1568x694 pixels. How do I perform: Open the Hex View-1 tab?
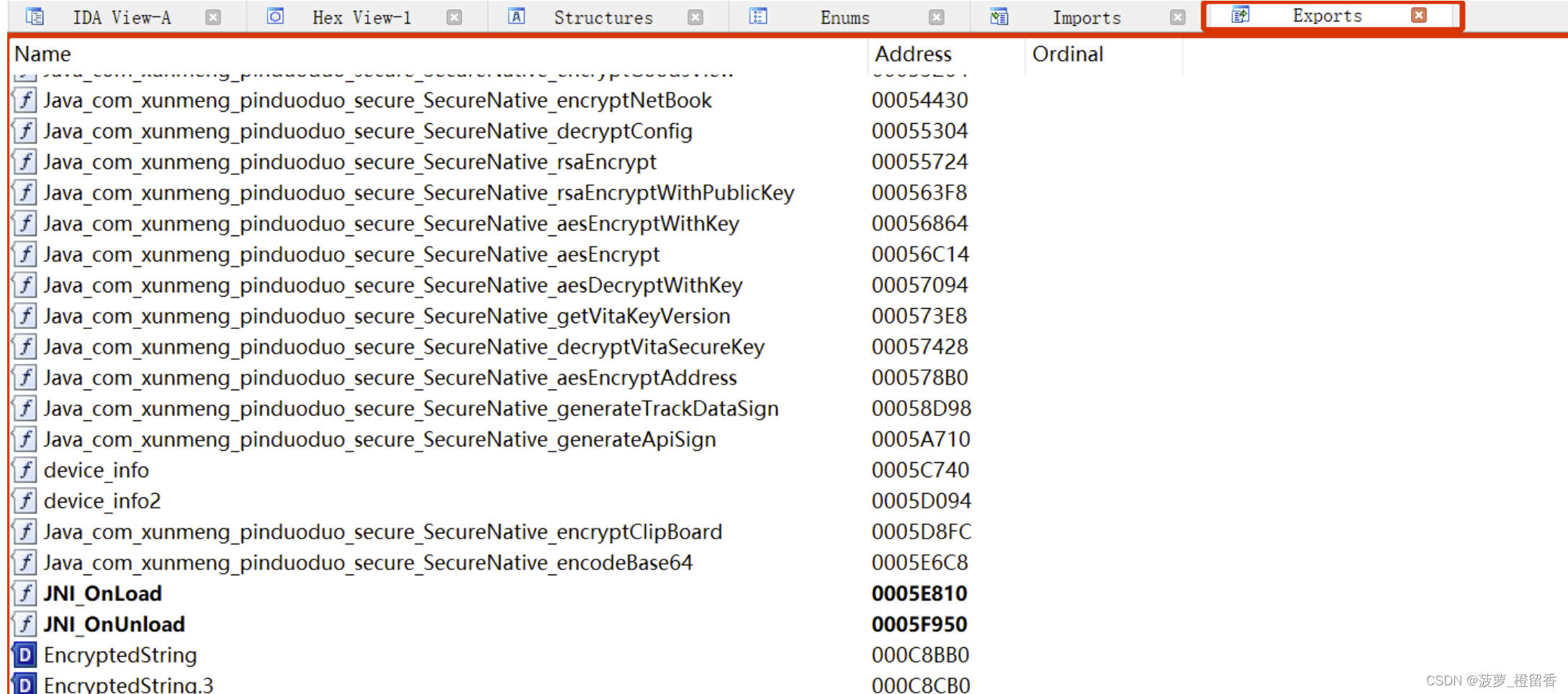click(361, 17)
